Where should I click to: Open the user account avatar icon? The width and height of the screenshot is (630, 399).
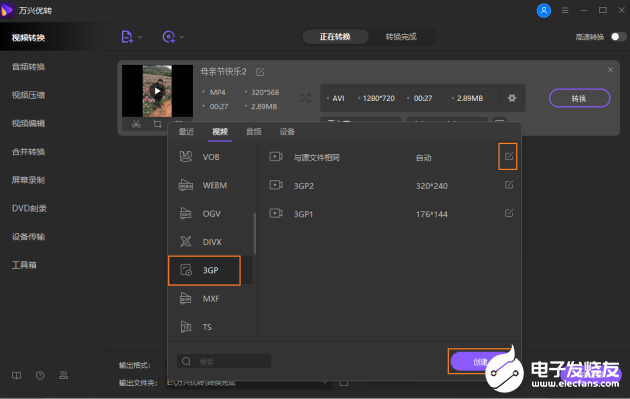click(x=544, y=10)
